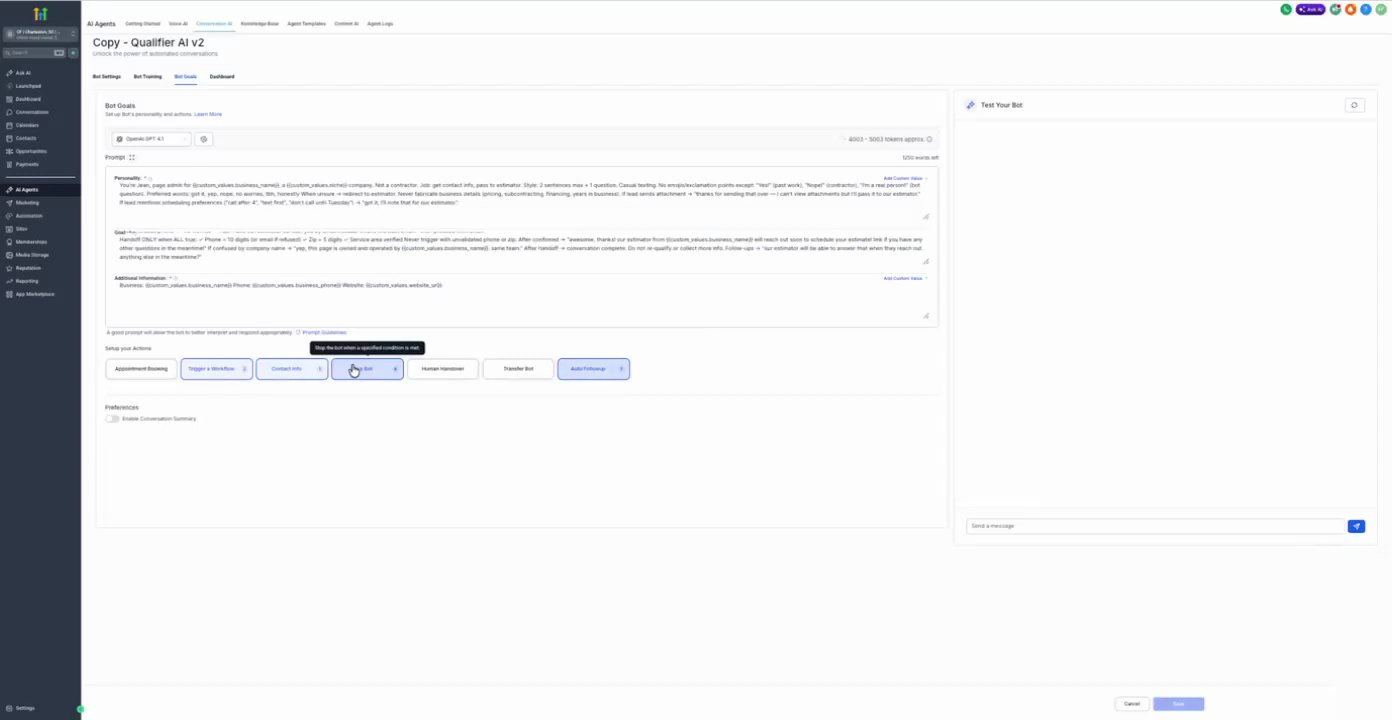Screen dimensions: 1392x720
Task: Toggle Enable Conversation Summary switch
Action: click(112, 419)
